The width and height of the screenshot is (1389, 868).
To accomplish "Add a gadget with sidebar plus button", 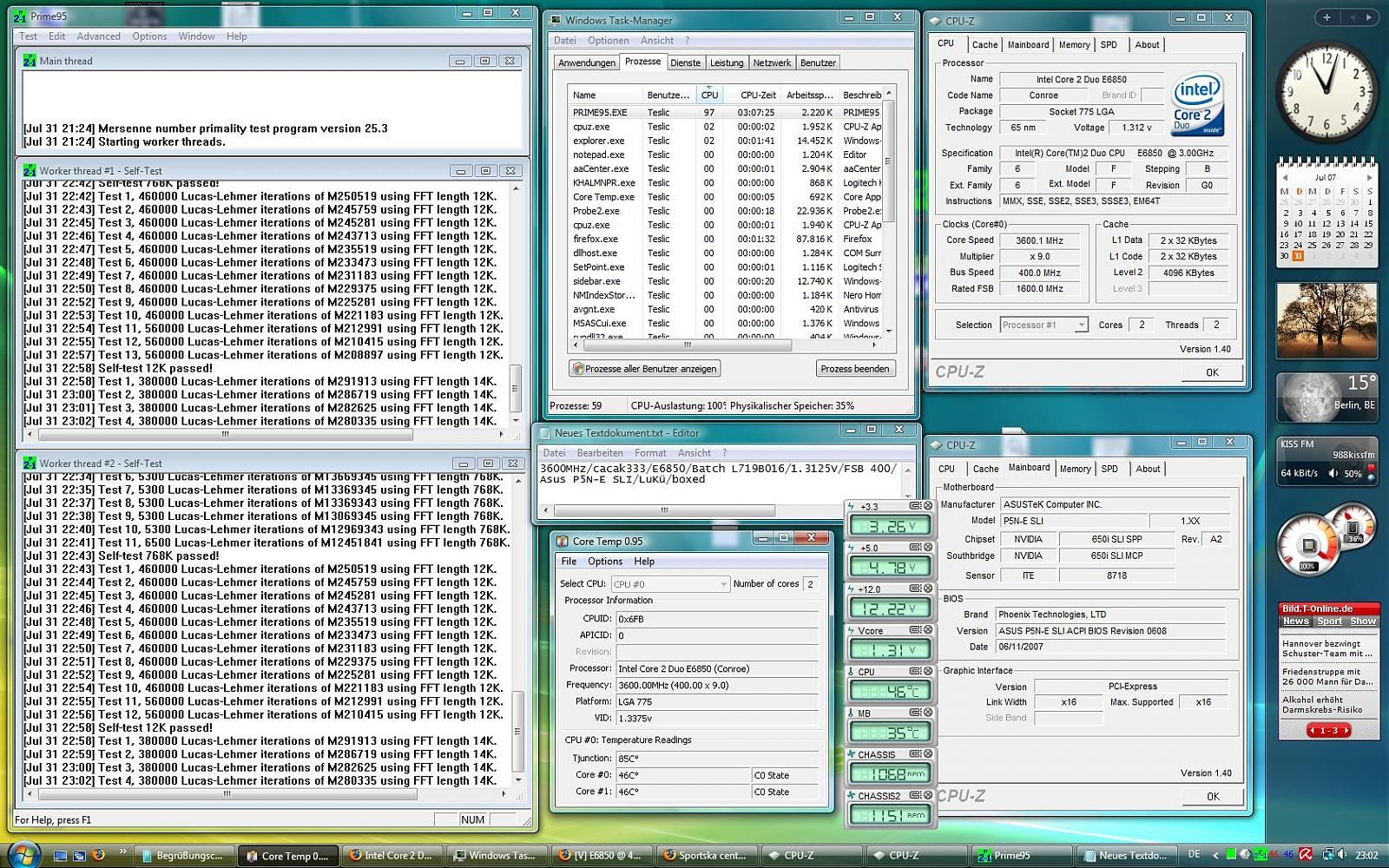I will (x=1326, y=16).
